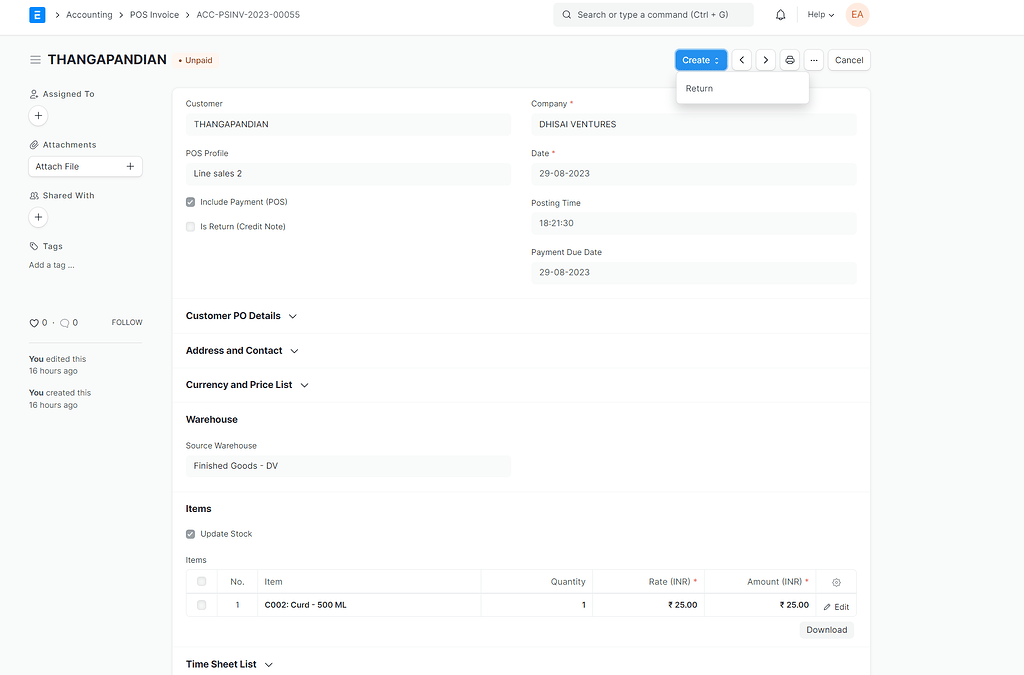1024x675 pixels.
Task: Select Return from the Create menu
Action: pyautogui.click(x=698, y=88)
